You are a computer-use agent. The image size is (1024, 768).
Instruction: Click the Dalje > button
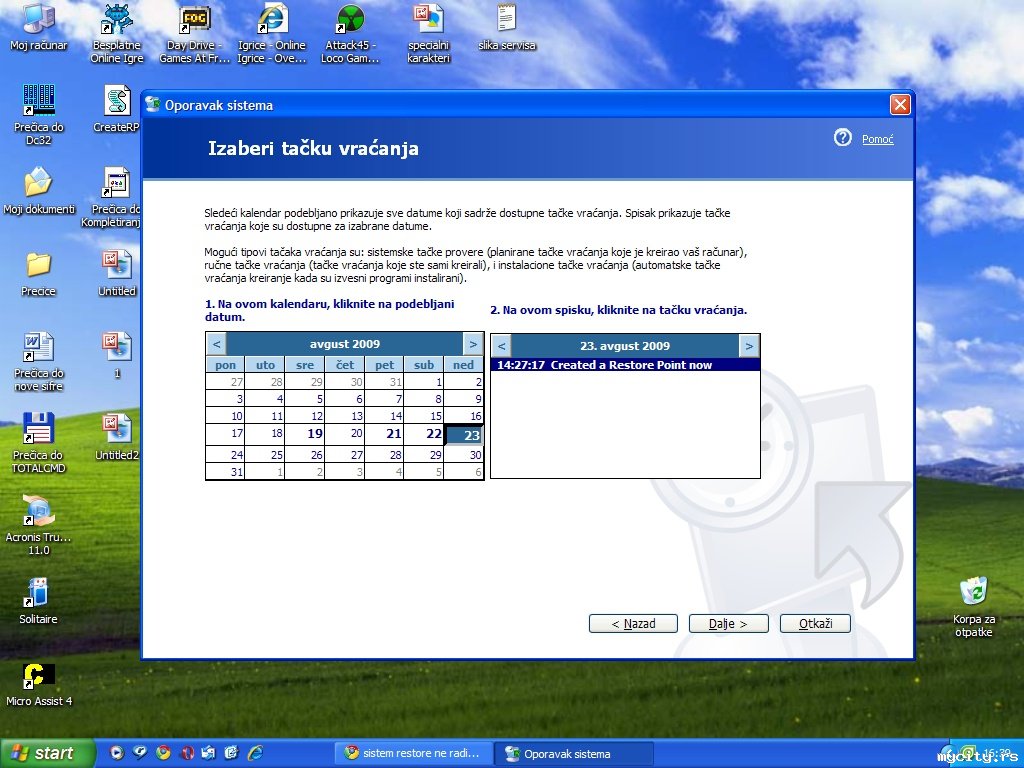pyautogui.click(x=728, y=624)
